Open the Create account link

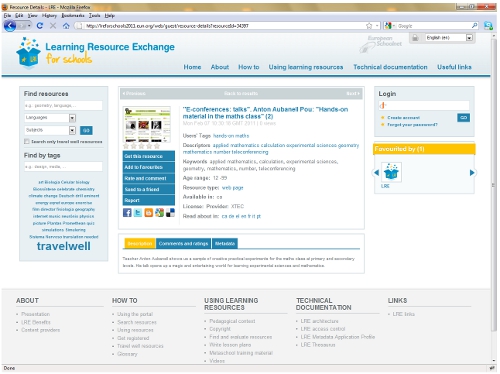tap(403, 118)
